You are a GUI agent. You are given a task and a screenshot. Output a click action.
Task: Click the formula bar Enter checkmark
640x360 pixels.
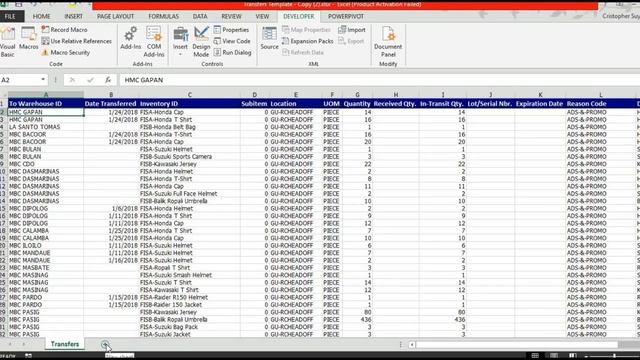tap(90, 80)
